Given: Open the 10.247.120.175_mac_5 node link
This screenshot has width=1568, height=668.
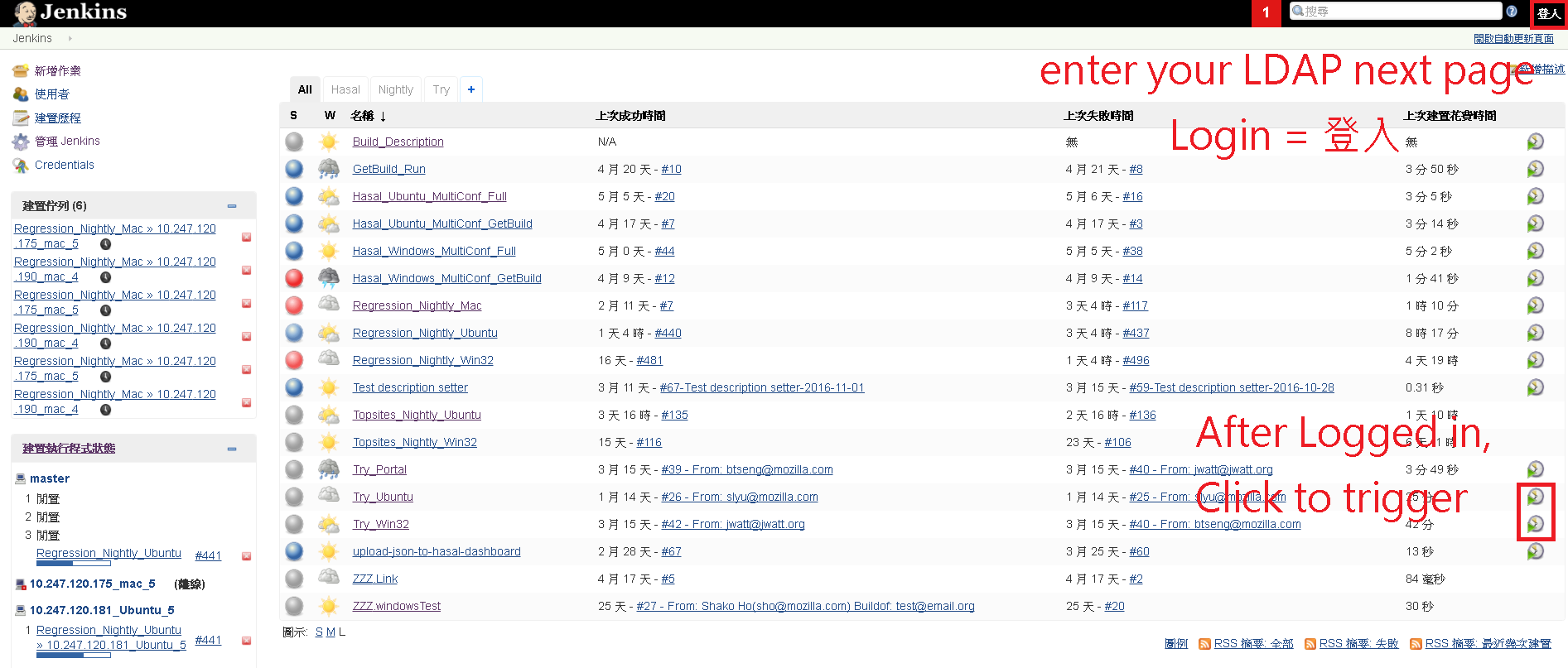Looking at the screenshot, I should (93, 584).
